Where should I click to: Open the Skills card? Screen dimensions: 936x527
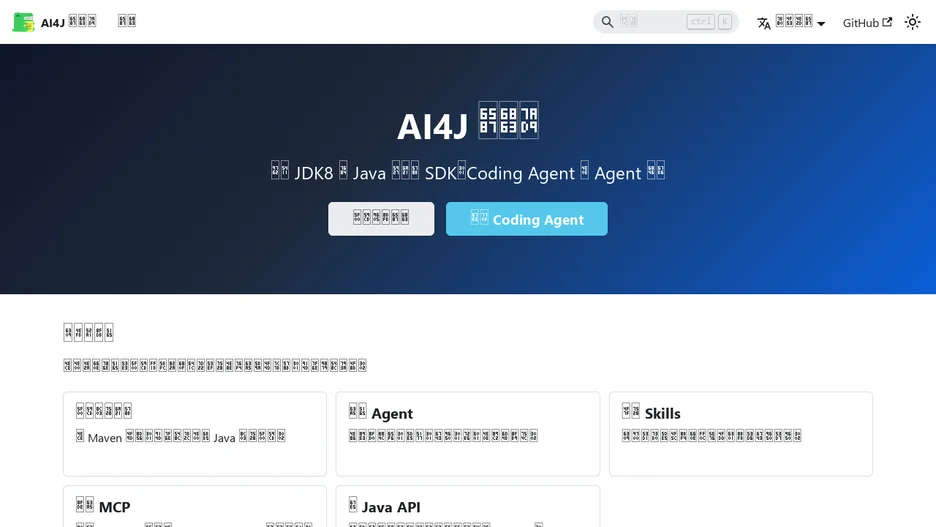pos(741,434)
